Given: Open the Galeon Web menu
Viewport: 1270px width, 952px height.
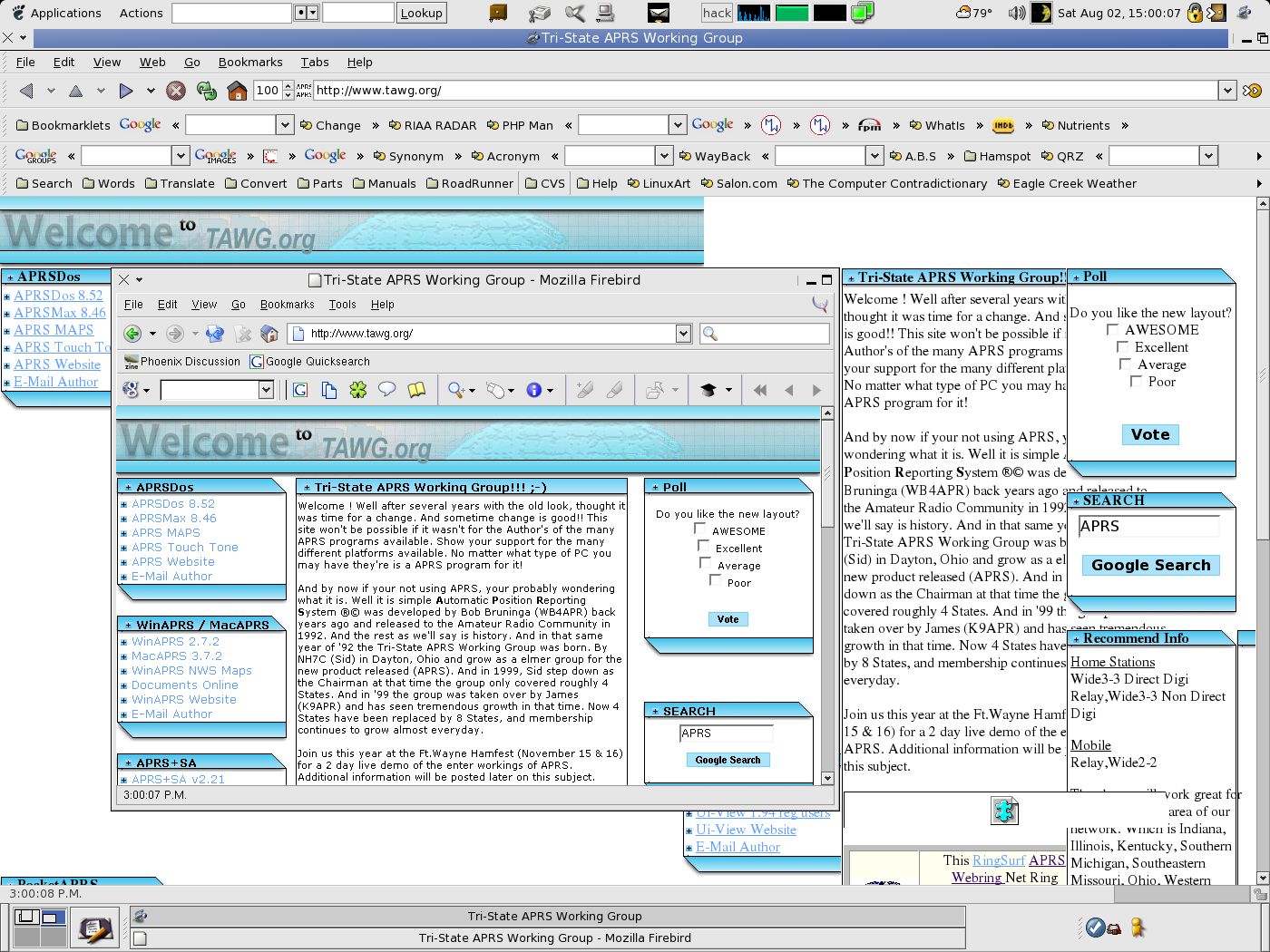Looking at the screenshot, I should 152,63.
